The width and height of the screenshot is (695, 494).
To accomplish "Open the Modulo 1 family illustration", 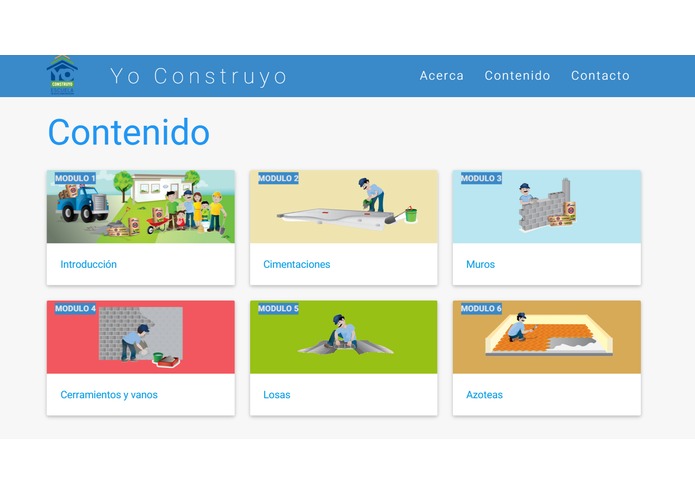I will 141,206.
